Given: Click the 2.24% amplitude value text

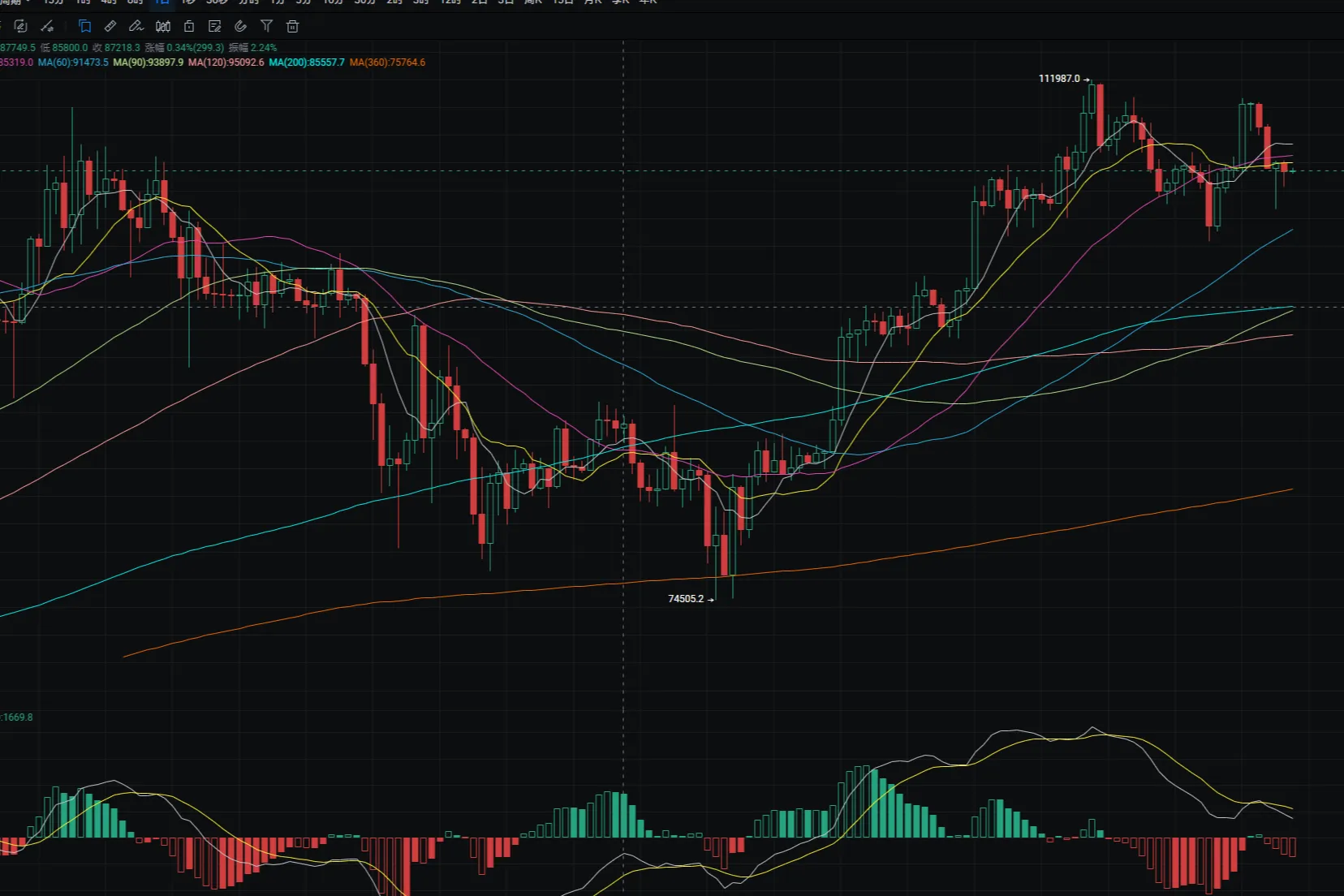Looking at the screenshot, I should pos(264,48).
